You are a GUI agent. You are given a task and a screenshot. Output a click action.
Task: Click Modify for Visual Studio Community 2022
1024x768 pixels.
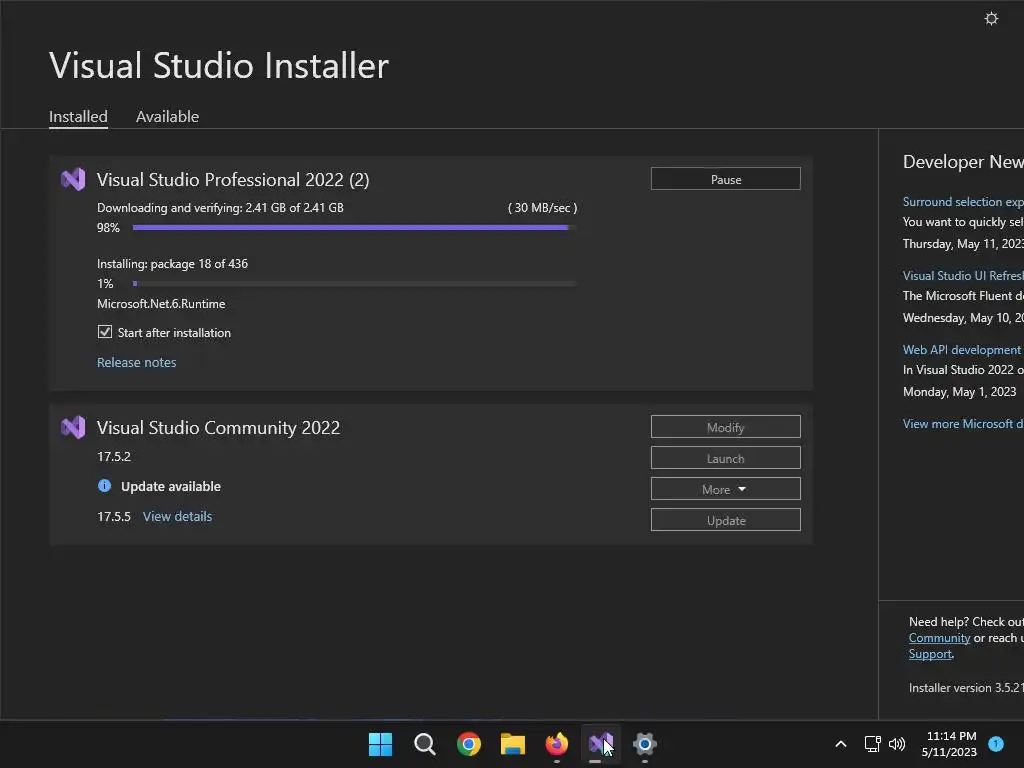[726, 427]
